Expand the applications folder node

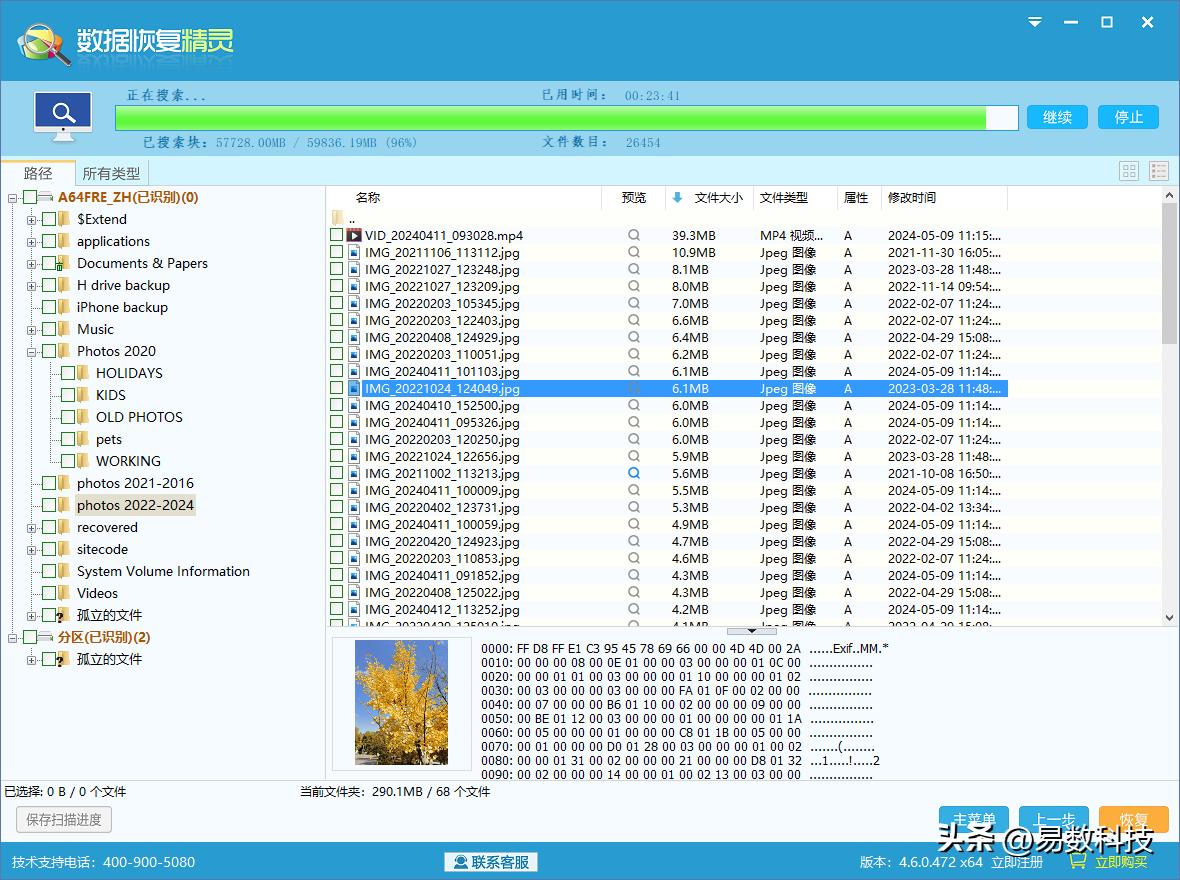(x=32, y=242)
